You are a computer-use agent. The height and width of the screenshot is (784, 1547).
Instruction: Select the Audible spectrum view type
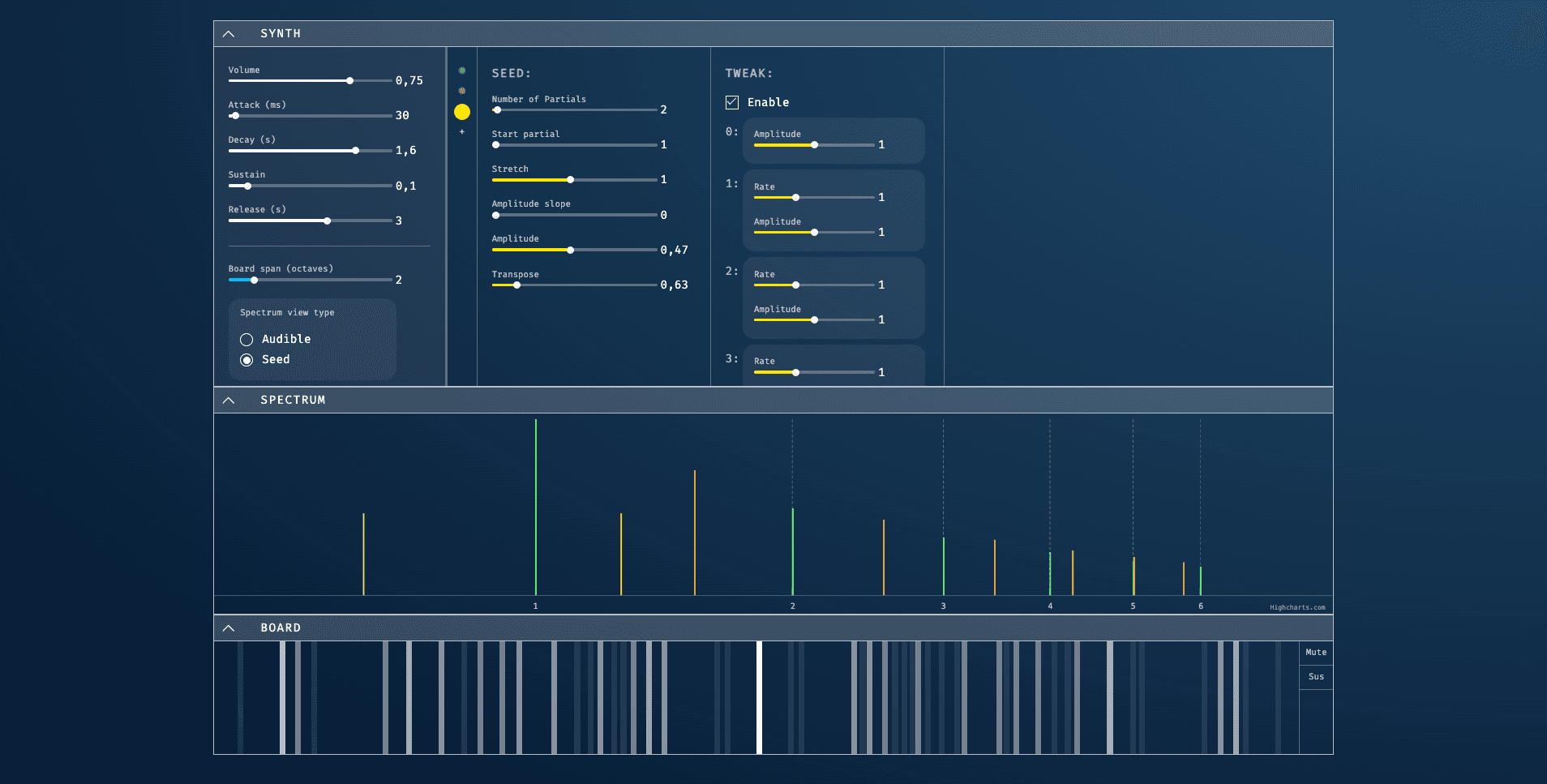pyautogui.click(x=246, y=340)
